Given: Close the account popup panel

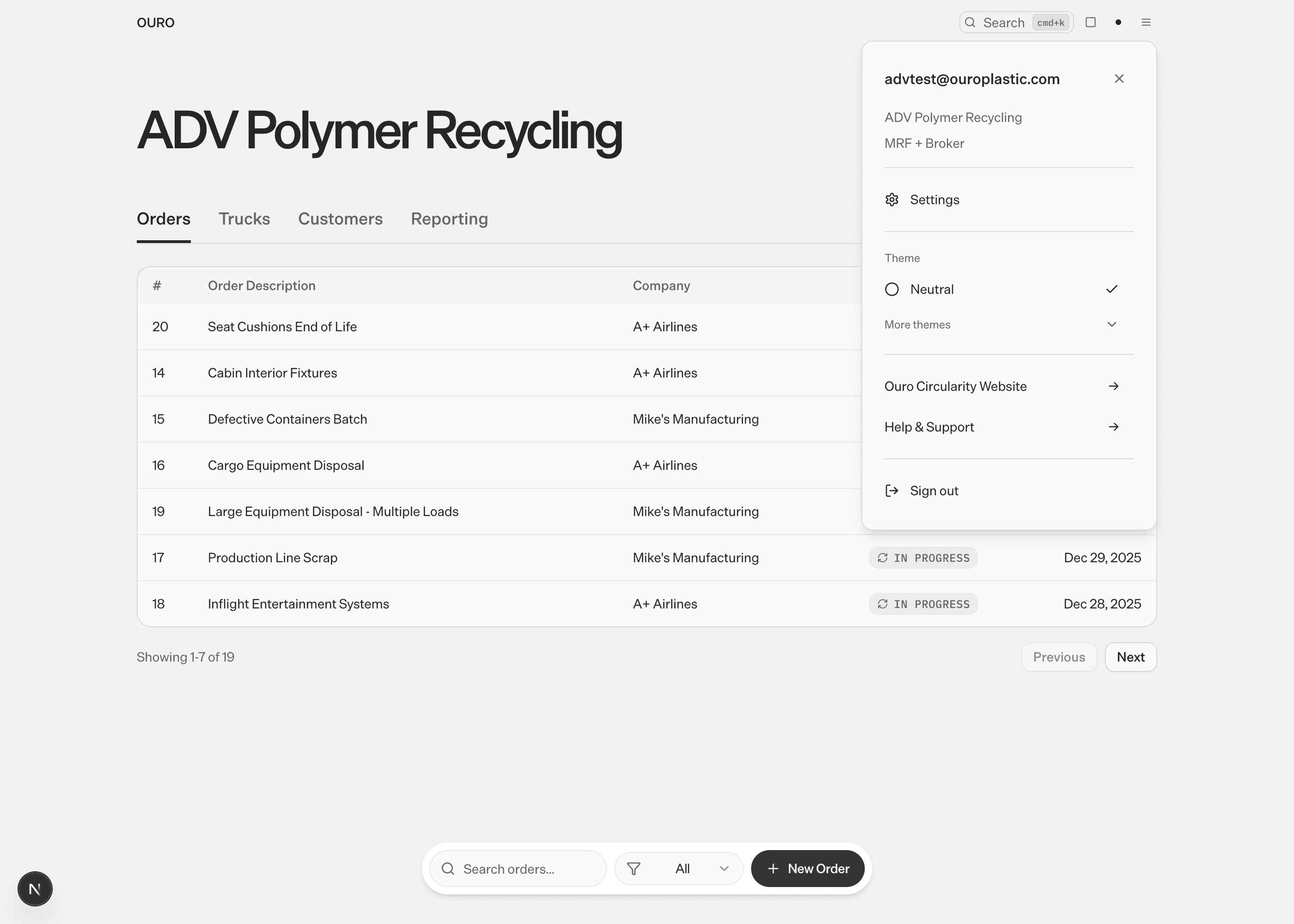Looking at the screenshot, I should [1119, 79].
